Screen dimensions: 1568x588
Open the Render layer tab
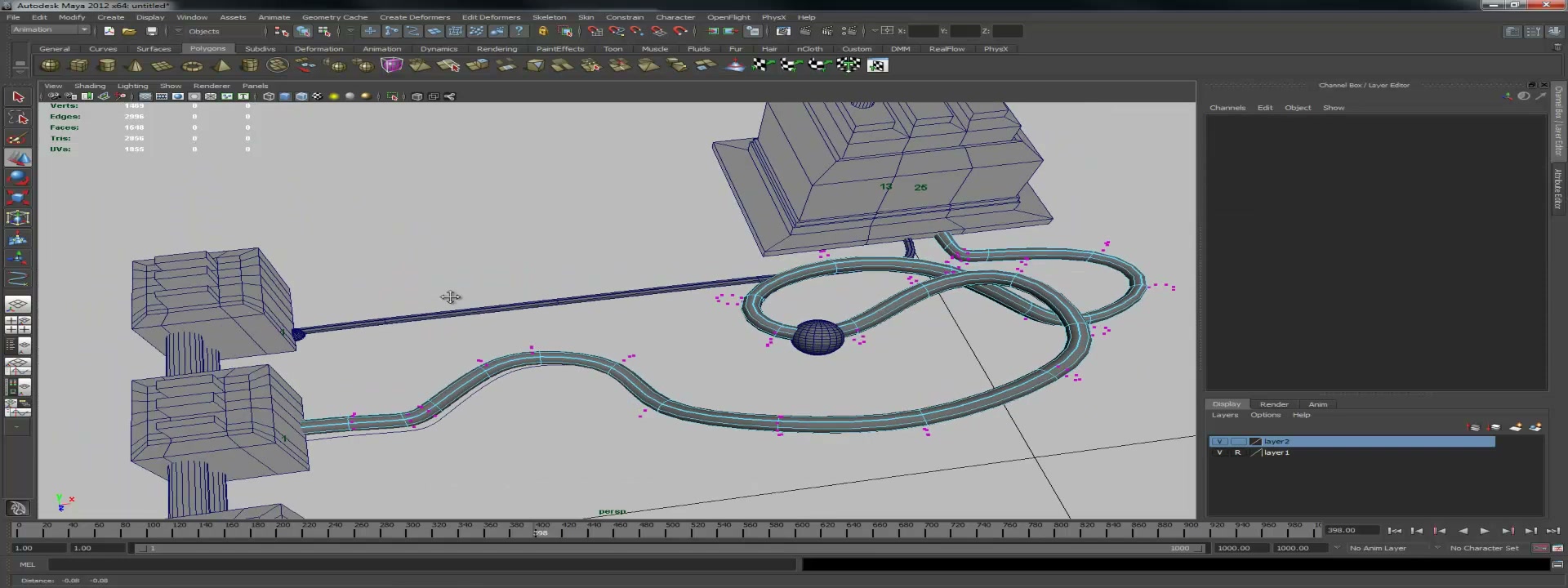pos(1274,404)
